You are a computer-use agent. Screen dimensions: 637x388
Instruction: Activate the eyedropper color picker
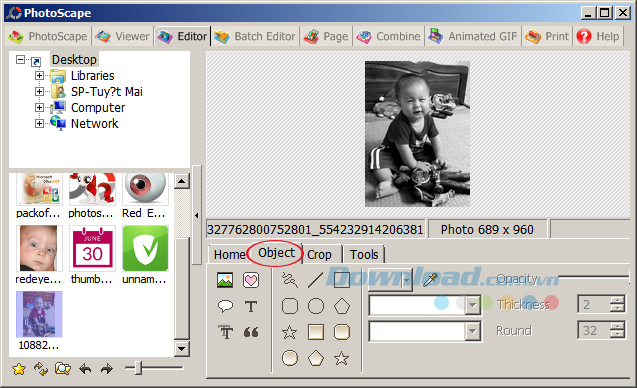(430, 279)
